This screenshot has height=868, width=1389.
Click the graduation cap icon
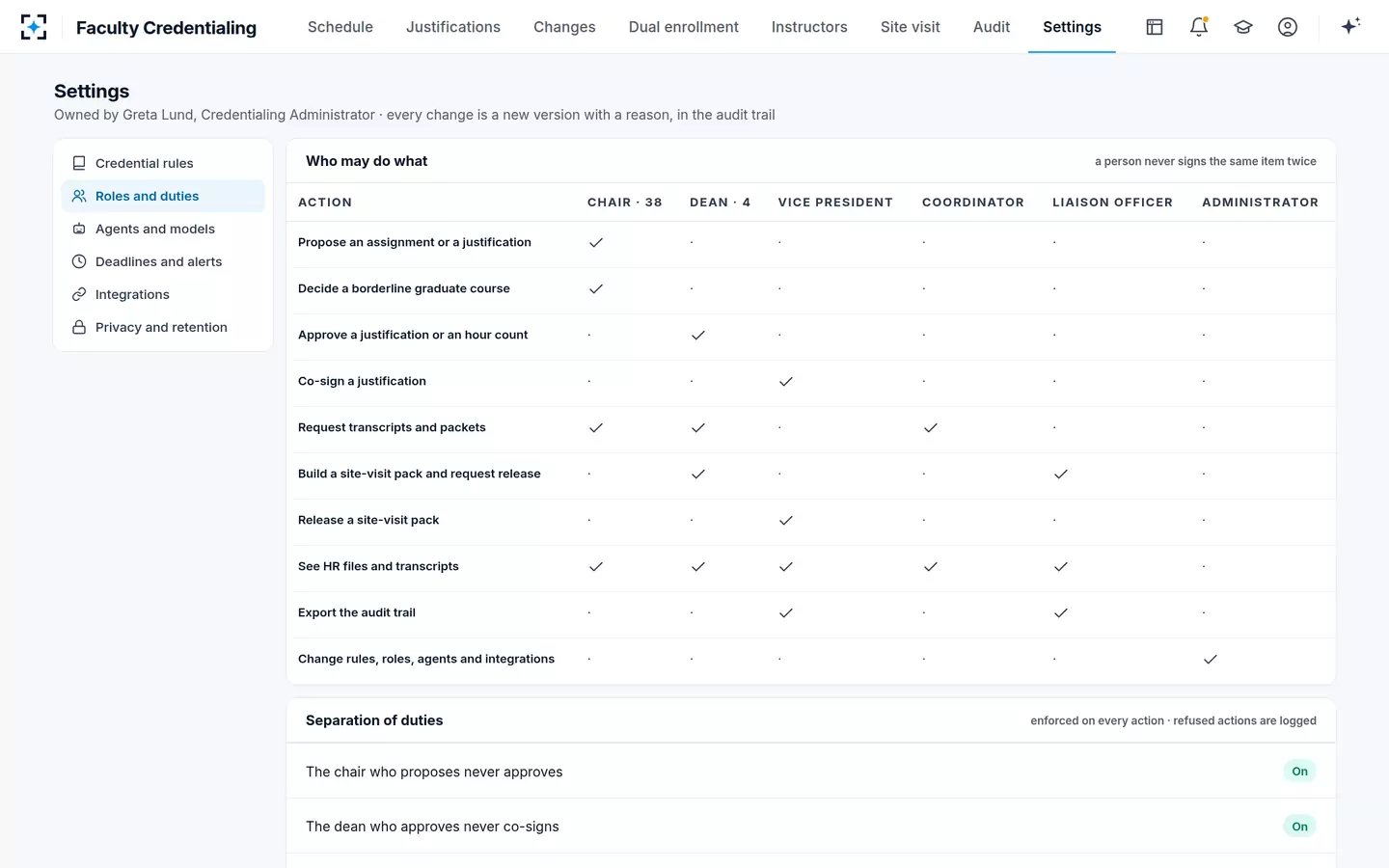[1243, 27]
